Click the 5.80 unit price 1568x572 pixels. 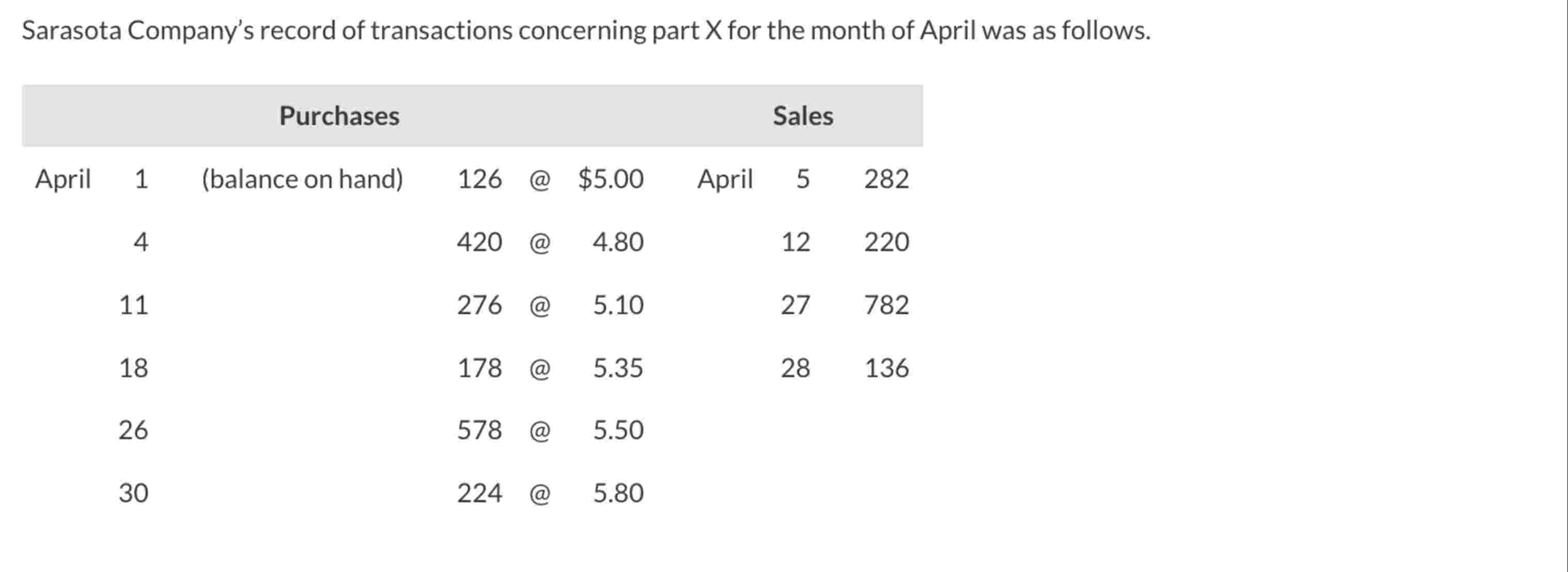click(x=617, y=493)
